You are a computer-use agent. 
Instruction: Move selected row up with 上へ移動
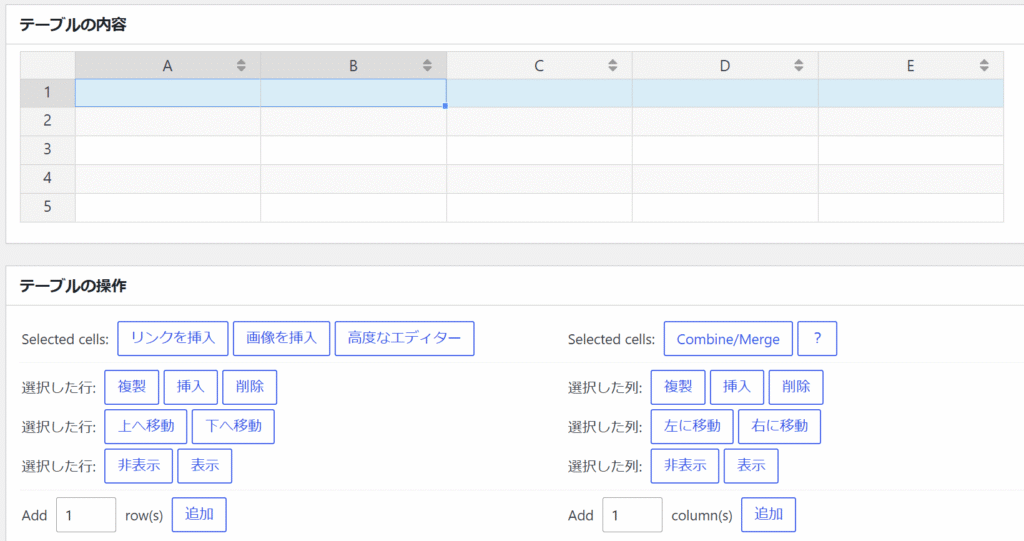tap(146, 426)
